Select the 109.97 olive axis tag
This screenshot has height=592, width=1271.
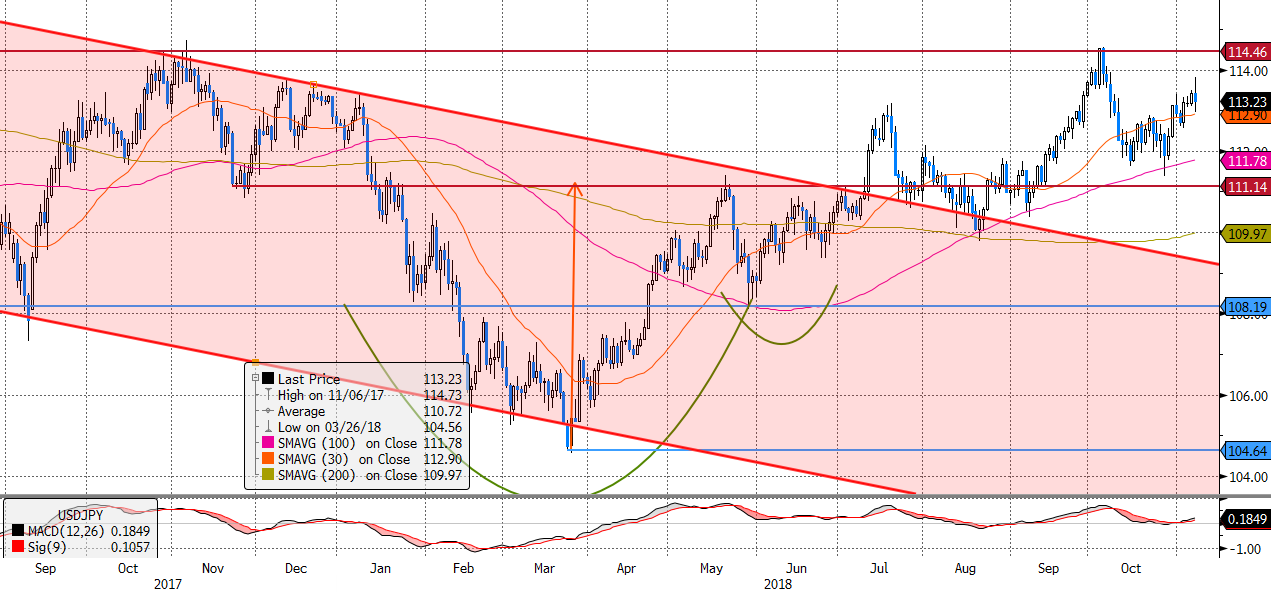tap(1247, 233)
